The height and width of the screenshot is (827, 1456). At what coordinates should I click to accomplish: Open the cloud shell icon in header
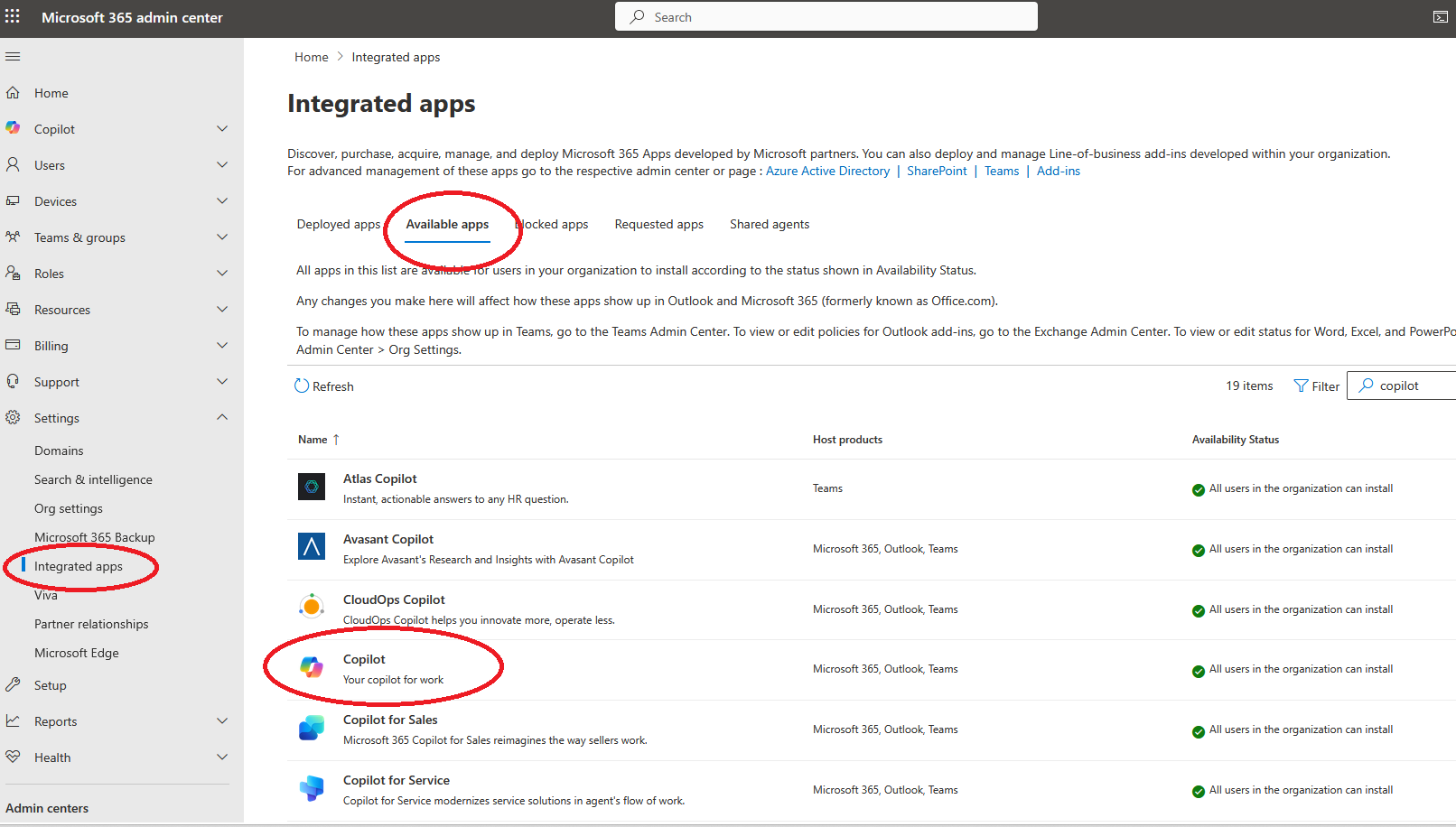click(1441, 17)
